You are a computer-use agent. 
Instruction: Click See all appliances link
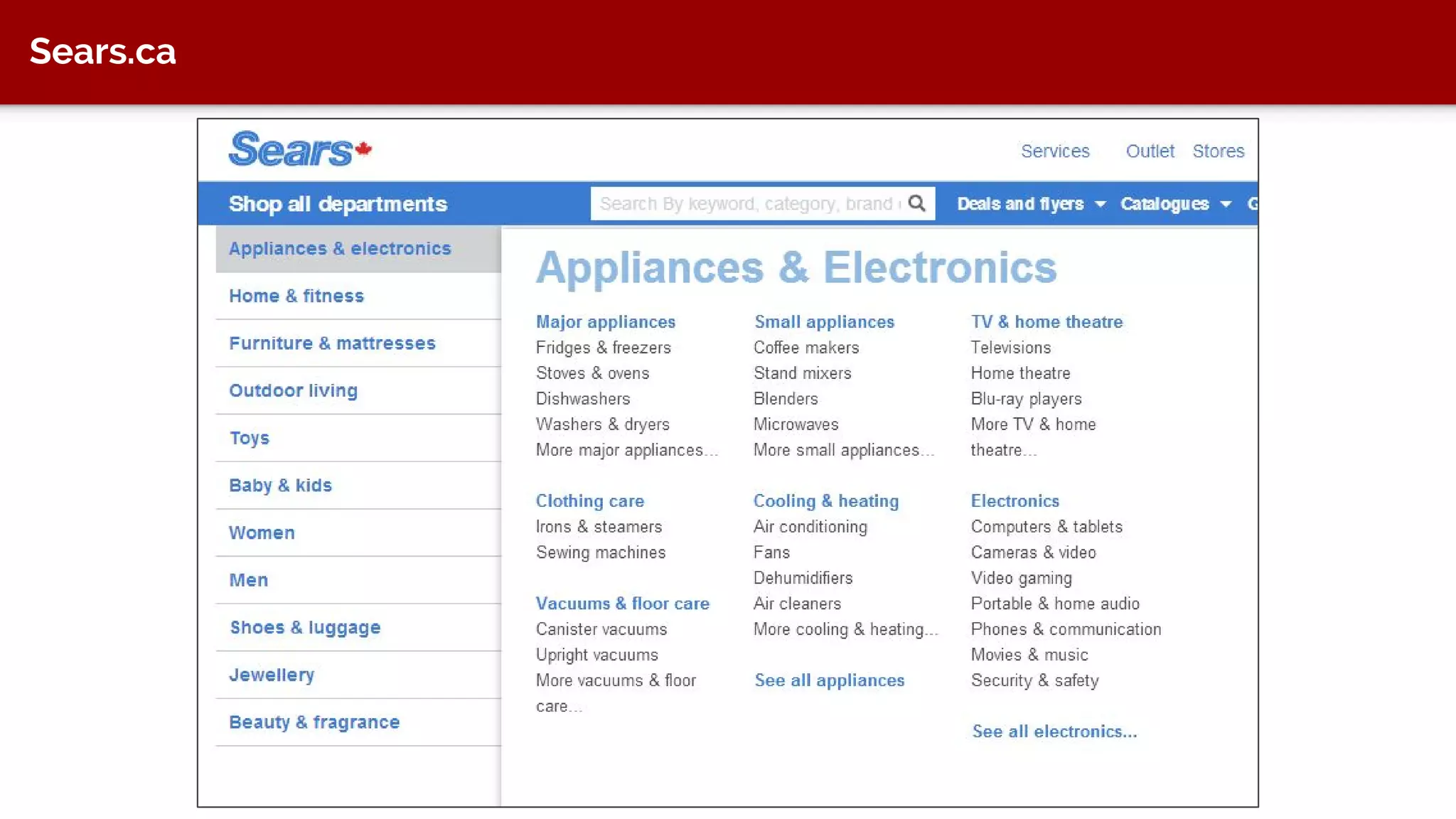pos(829,680)
